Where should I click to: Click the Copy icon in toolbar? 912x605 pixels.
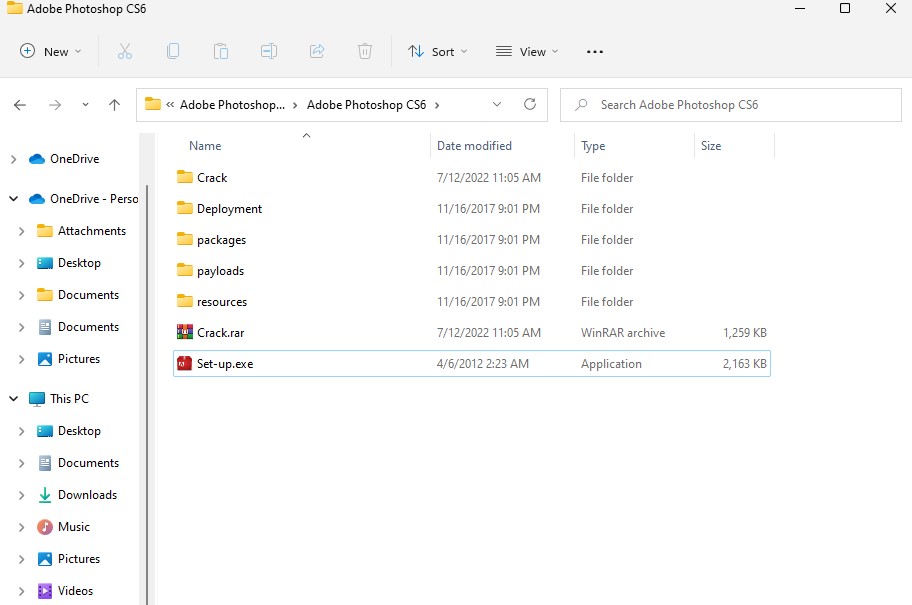173,51
